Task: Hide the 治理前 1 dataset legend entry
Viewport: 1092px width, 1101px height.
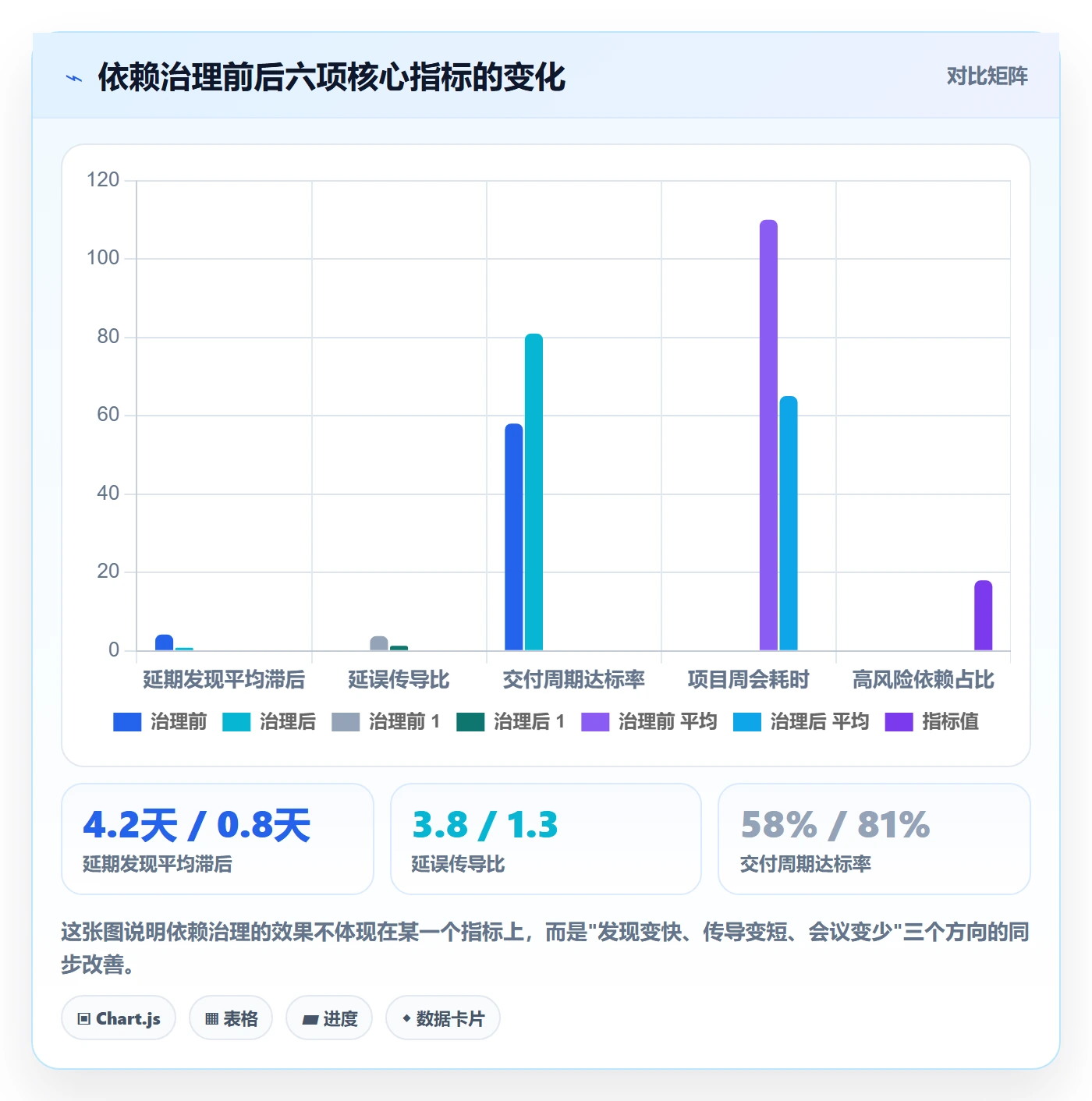Action: click(x=386, y=722)
